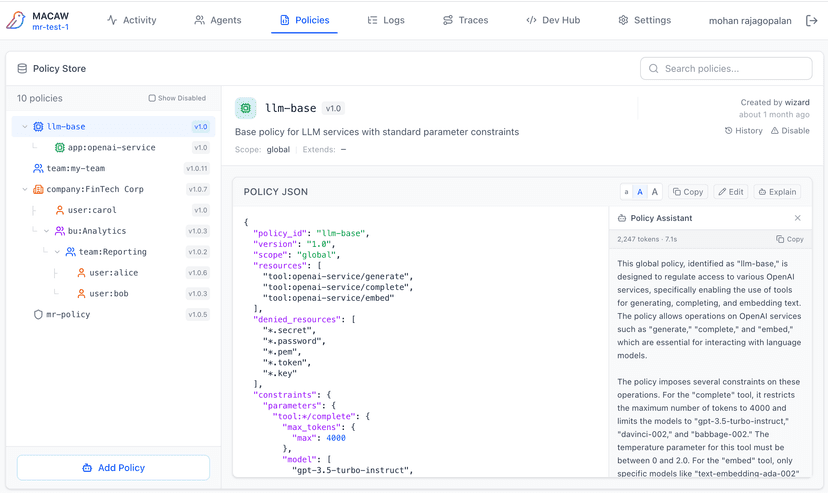
Task: Click the Add Policy button
Action: 113,467
